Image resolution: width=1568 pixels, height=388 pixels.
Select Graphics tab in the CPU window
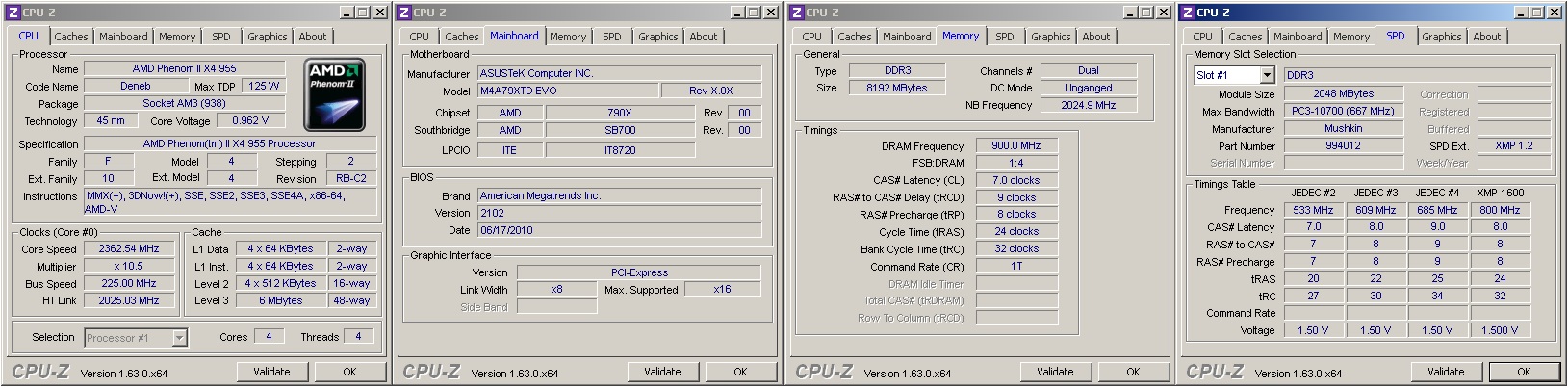tap(268, 37)
